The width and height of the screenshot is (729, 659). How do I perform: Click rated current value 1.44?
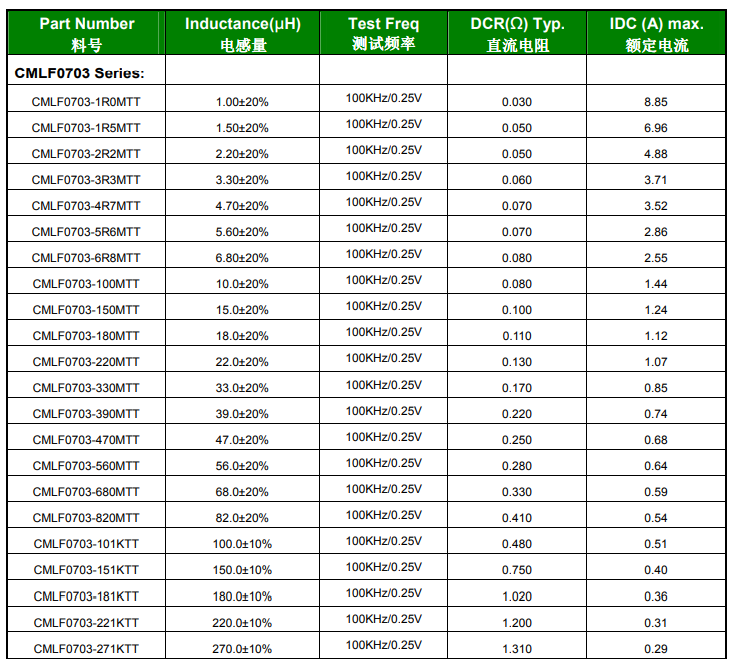point(656,284)
